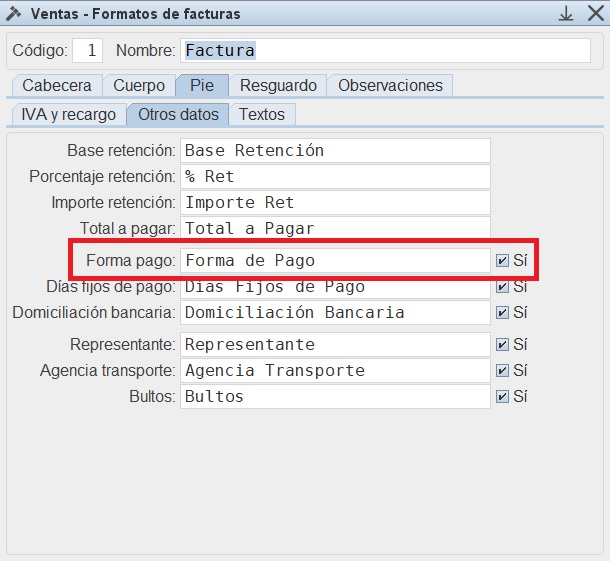Image resolution: width=610 pixels, height=561 pixels.
Task: Open the Cuerpo tab
Action: tap(139, 86)
